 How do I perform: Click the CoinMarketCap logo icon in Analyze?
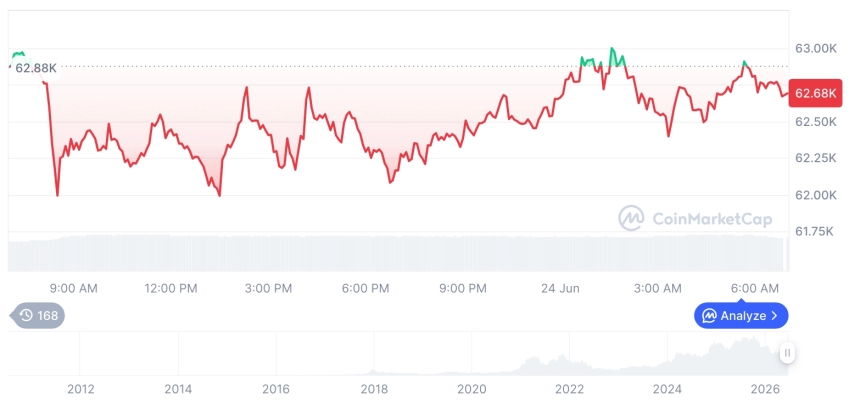pos(710,316)
